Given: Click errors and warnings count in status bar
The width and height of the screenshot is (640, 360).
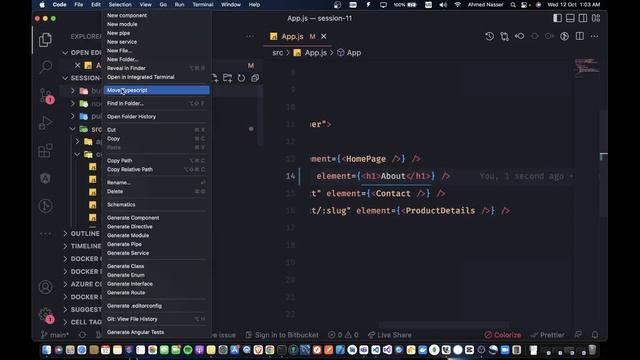Looking at the screenshot, I should point(343,335).
